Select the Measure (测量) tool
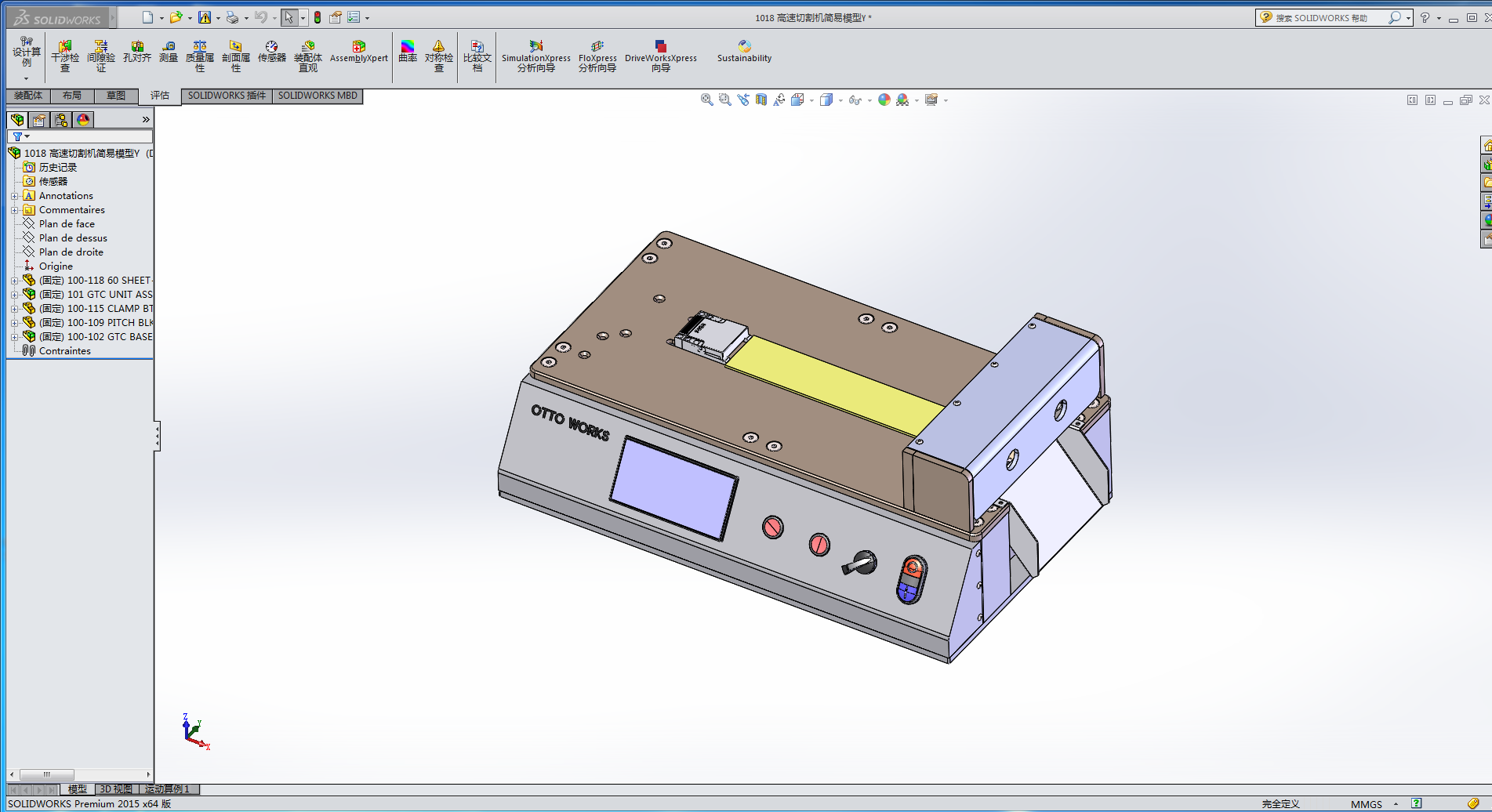 (x=169, y=53)
